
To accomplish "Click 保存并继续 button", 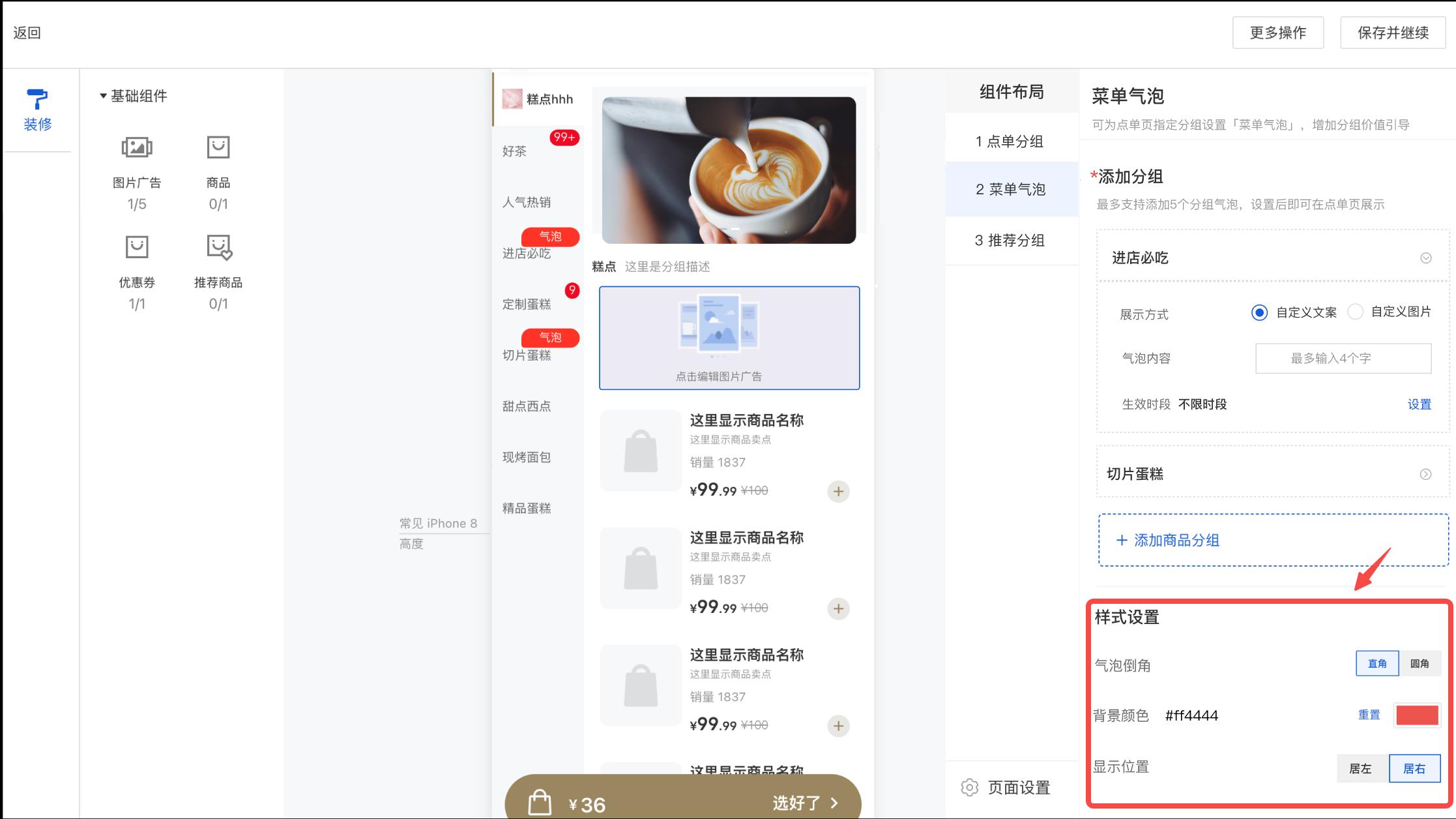I will (x=1393, y=33).
